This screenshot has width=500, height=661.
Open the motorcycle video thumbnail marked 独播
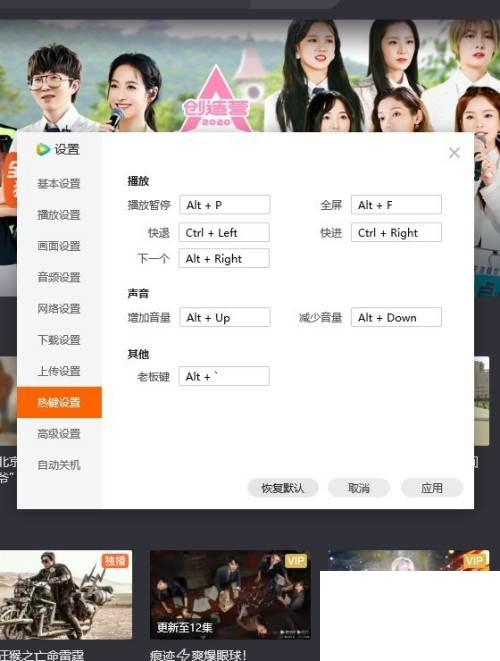coord(66,594)
